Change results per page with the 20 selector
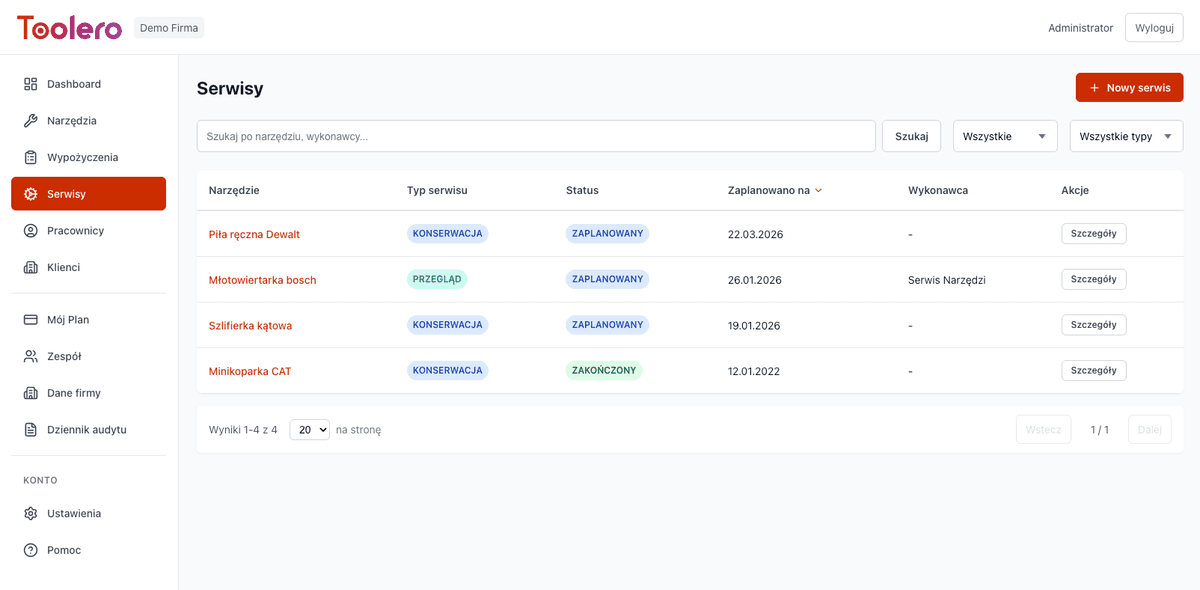Viewport: 1200px width, 590px height. click(x=309, y=429)
